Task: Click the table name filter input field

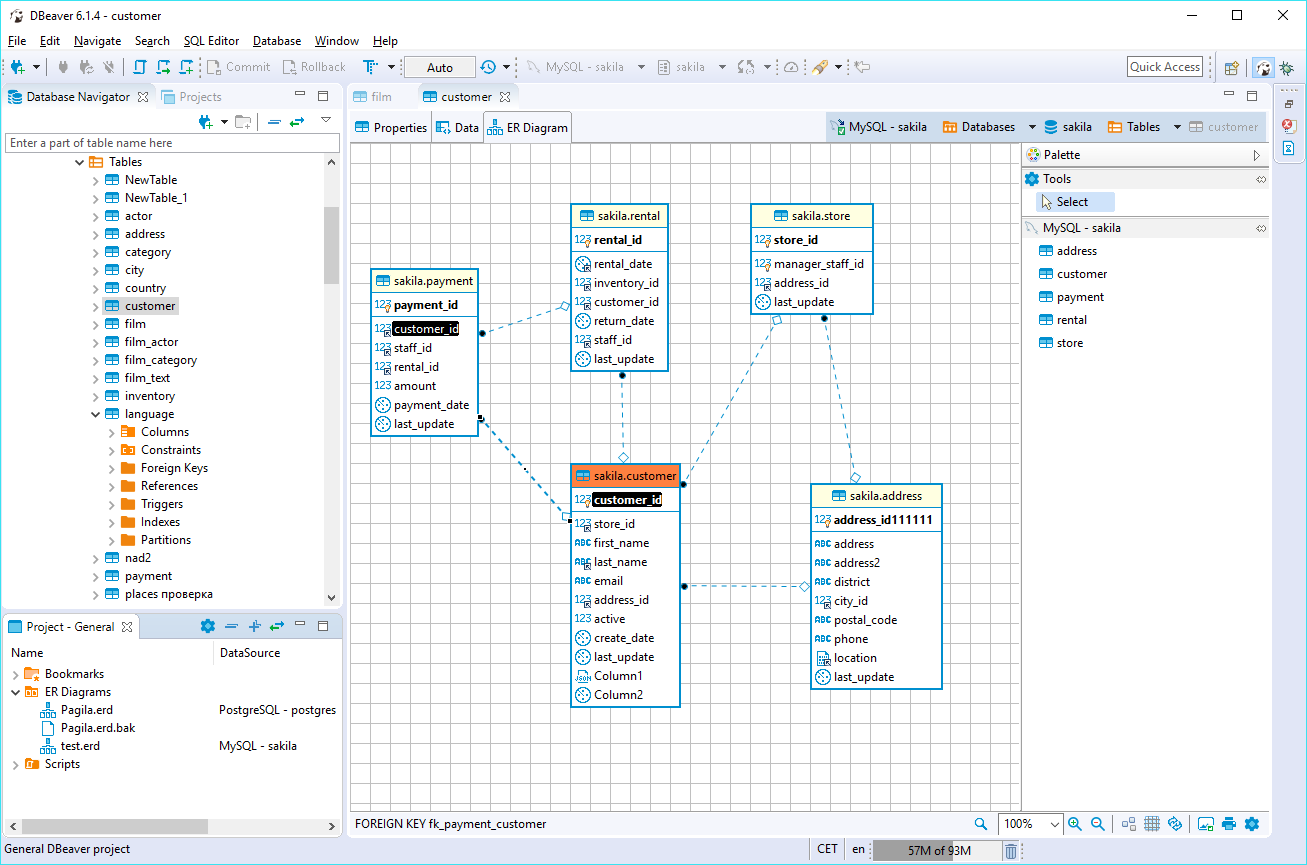Action: (x=172, y=142)
